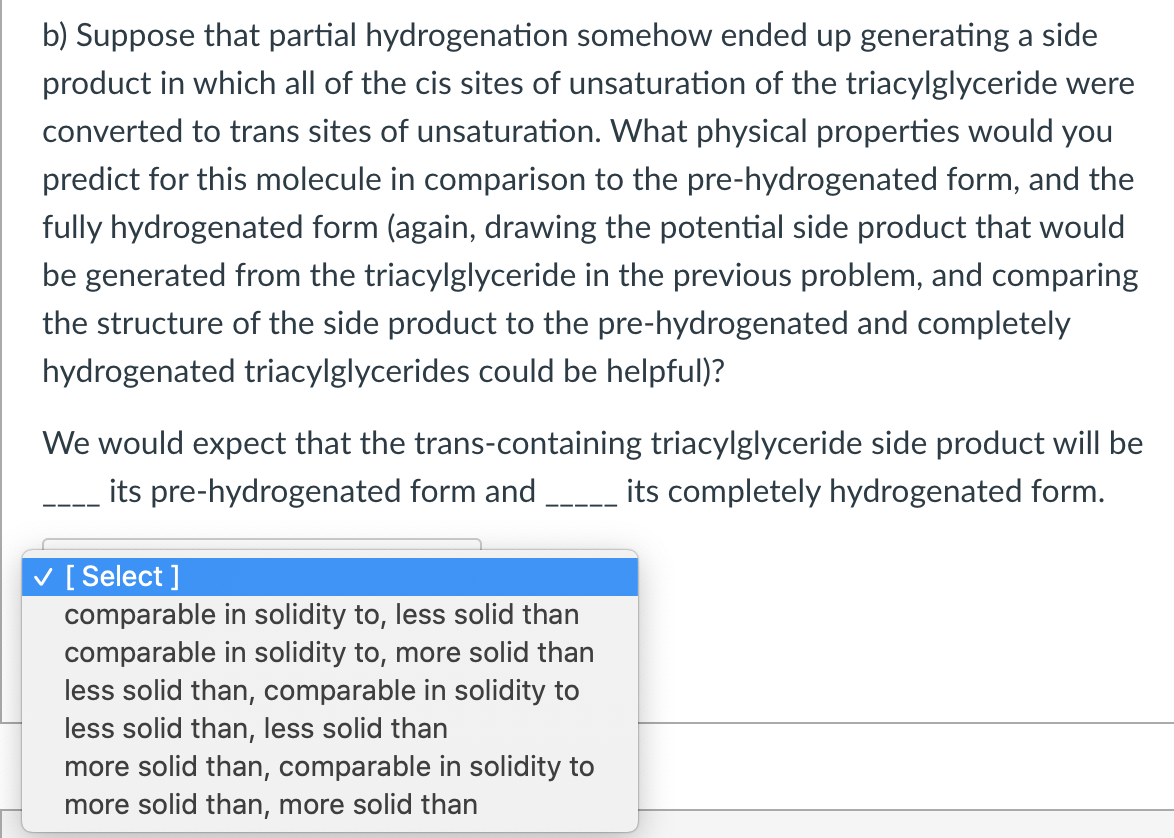
Task: Choose 'comparable in solidity to, less solid than'
Action: click(x=322, y=614)
